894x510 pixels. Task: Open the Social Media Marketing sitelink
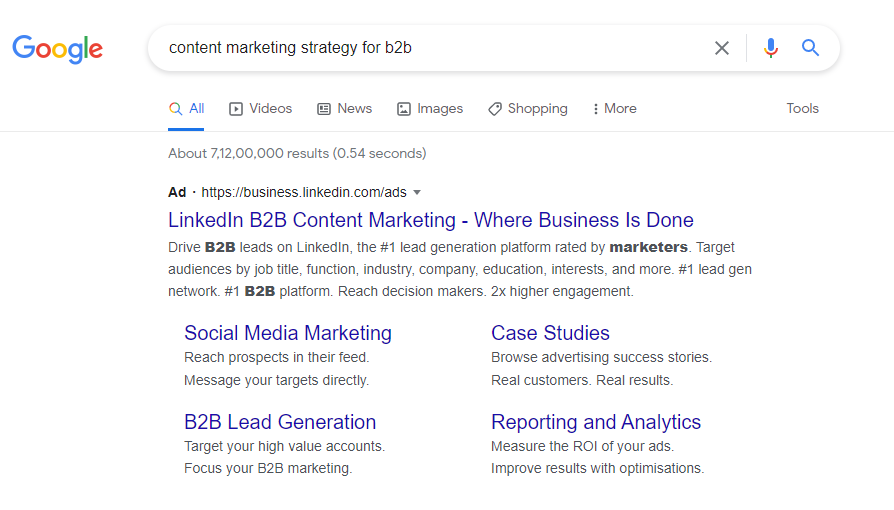pyautogui.click(x=288, y=333)
